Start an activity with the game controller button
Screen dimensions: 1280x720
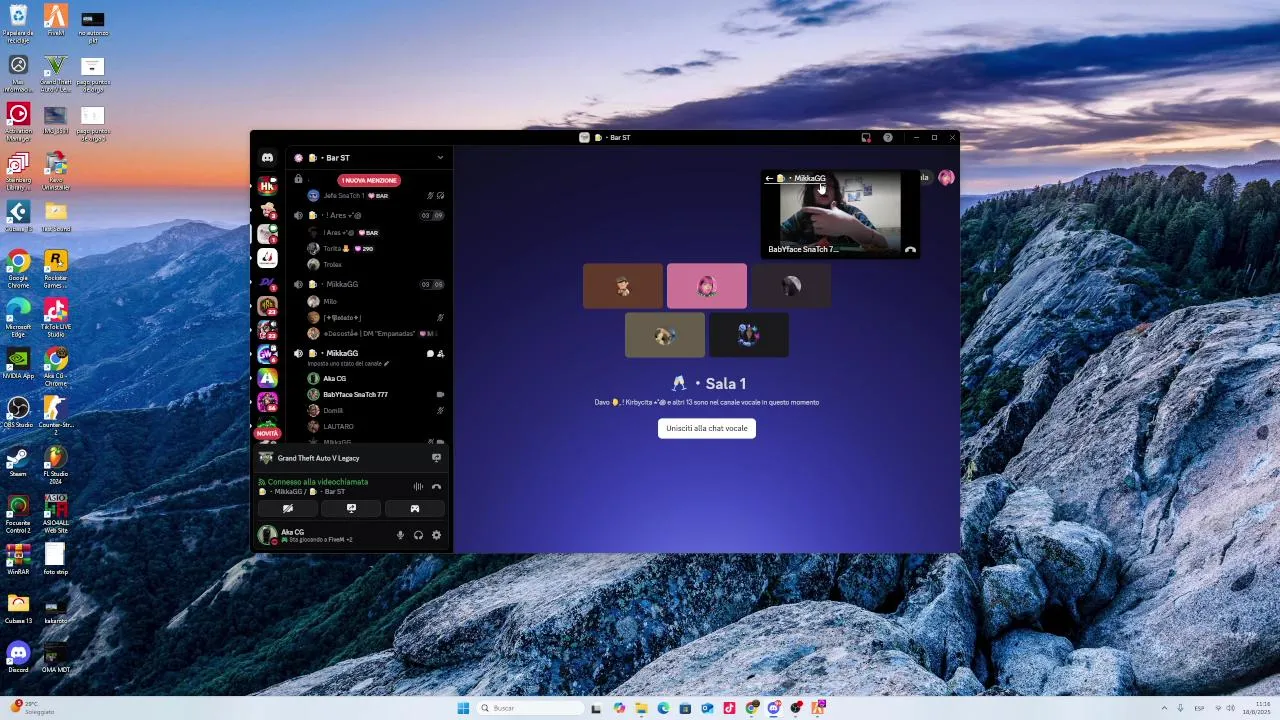415,509
